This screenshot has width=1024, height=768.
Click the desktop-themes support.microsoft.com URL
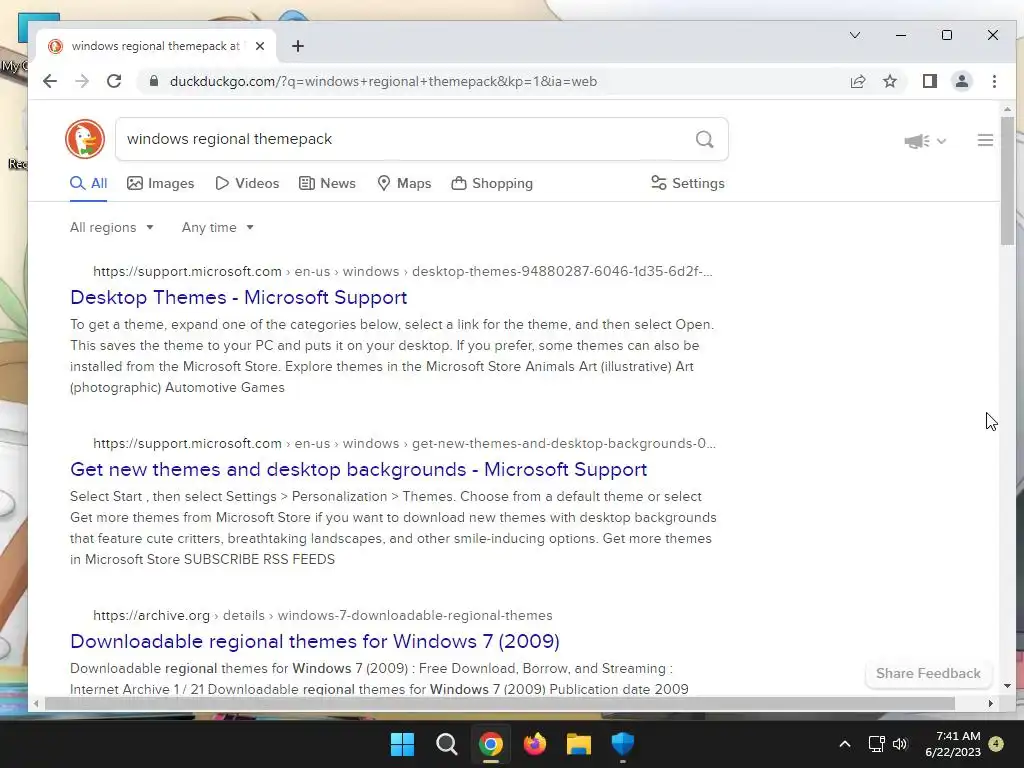click(x=403, y=271)
